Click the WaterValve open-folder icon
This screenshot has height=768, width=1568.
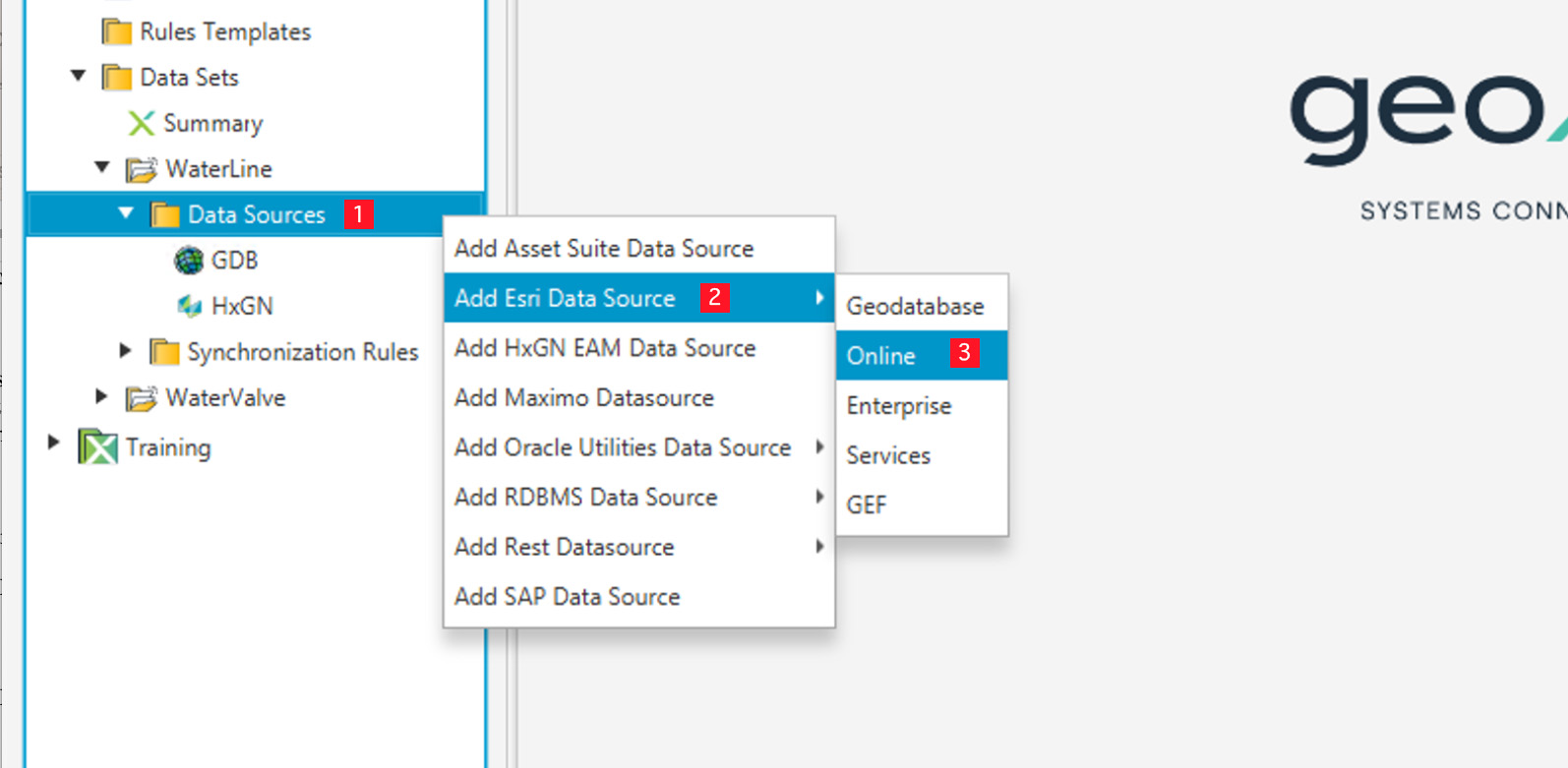pyautogui.click(x=141, y=398)
